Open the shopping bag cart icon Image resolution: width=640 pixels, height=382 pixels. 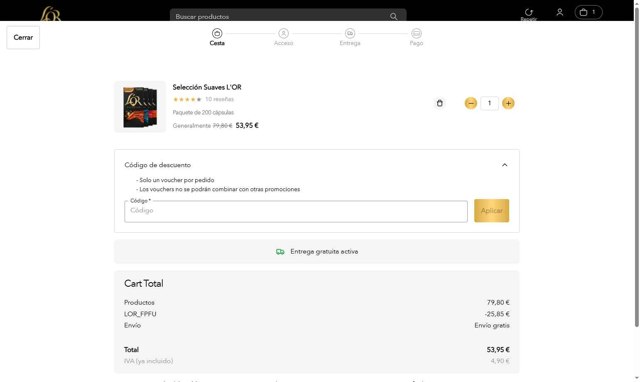click(588, 12)
